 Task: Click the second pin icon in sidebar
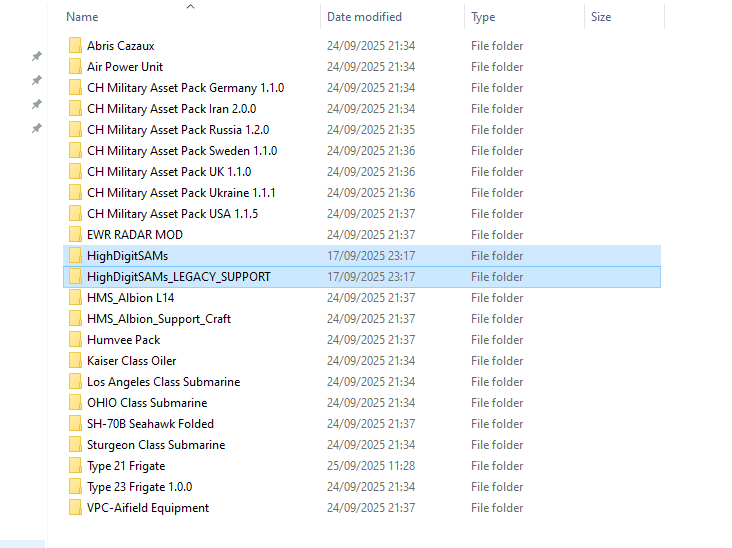(36, 80)
